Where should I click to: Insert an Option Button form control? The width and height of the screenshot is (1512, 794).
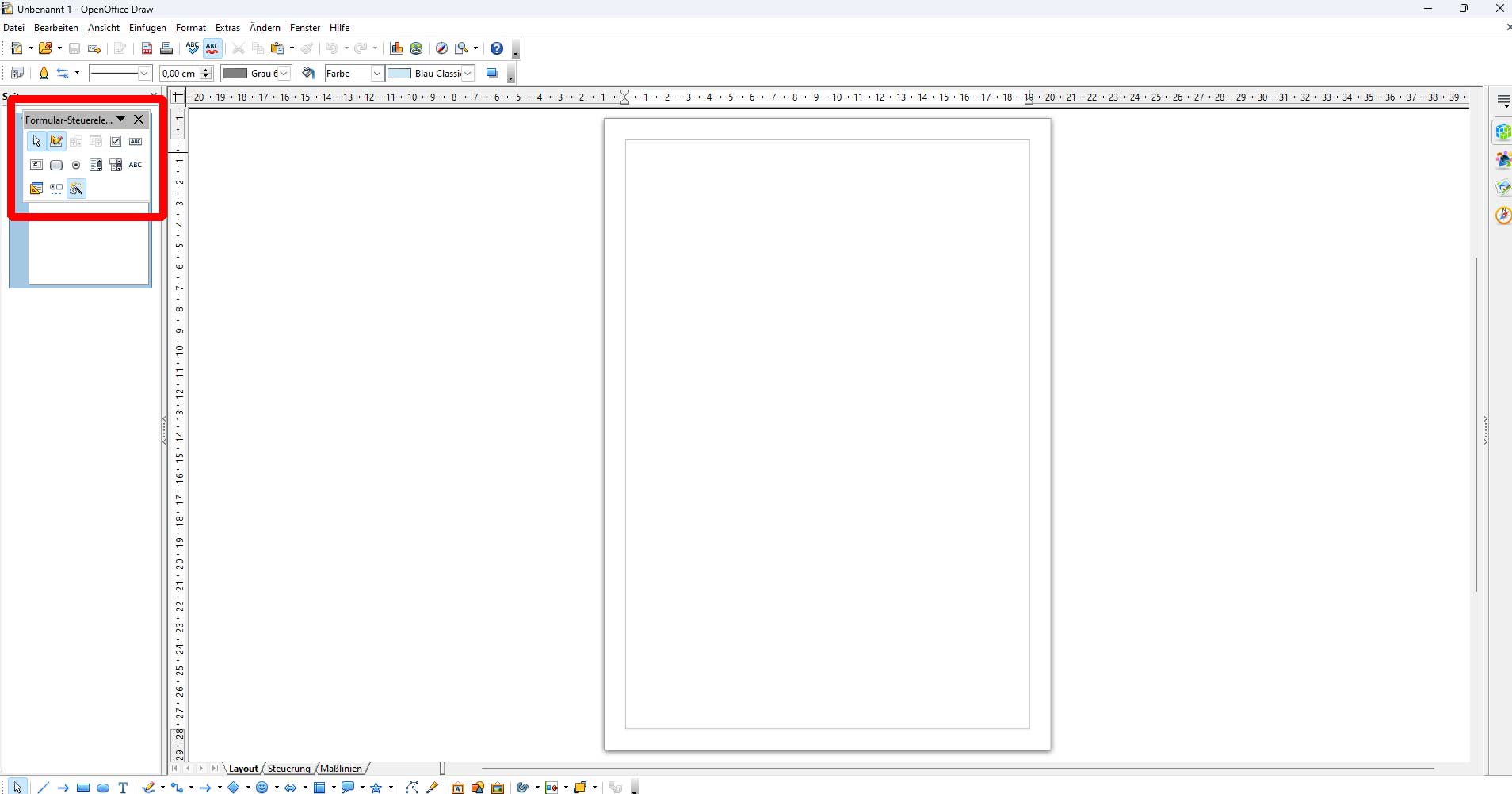coord(76,165)
